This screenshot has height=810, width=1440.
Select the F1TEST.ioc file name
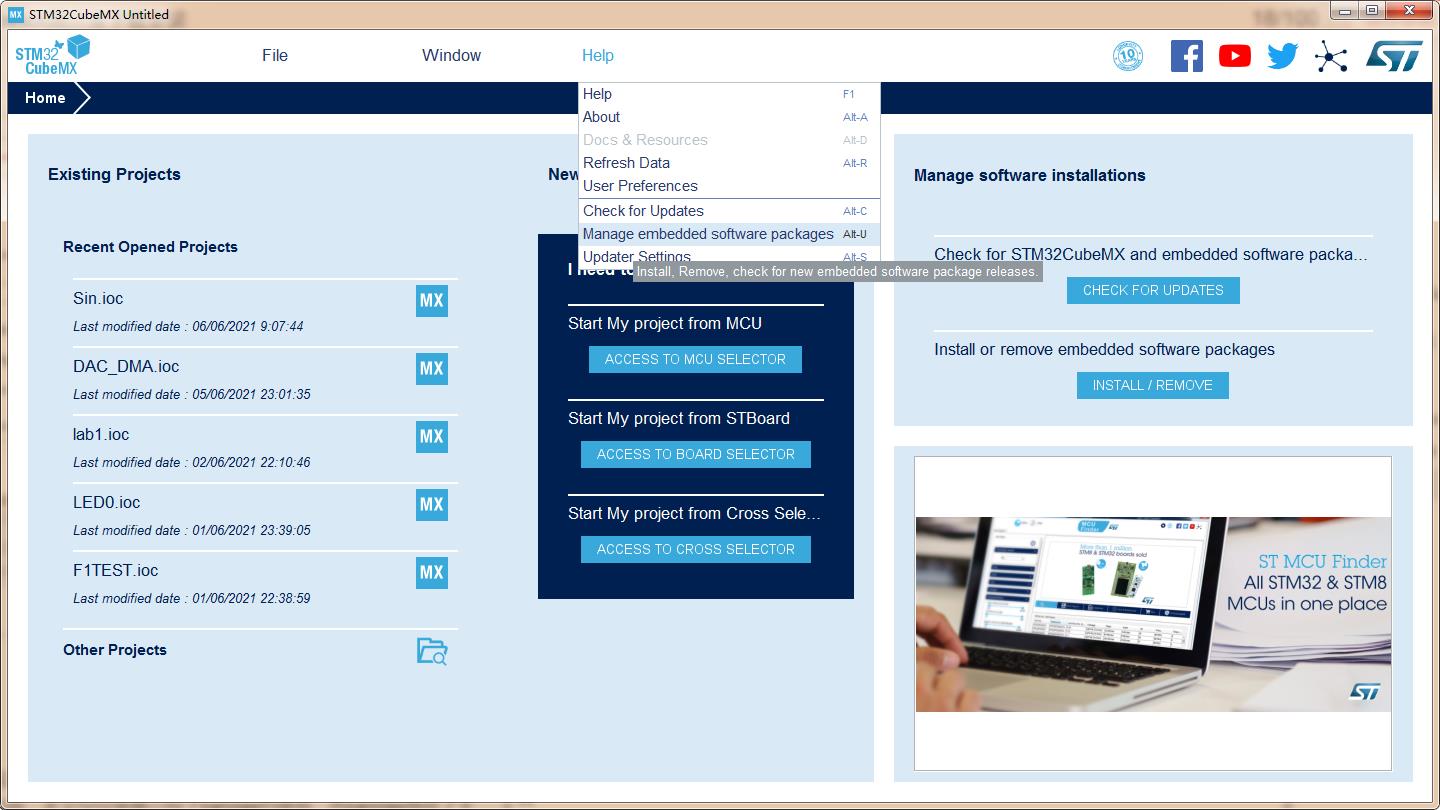point(116,571)
